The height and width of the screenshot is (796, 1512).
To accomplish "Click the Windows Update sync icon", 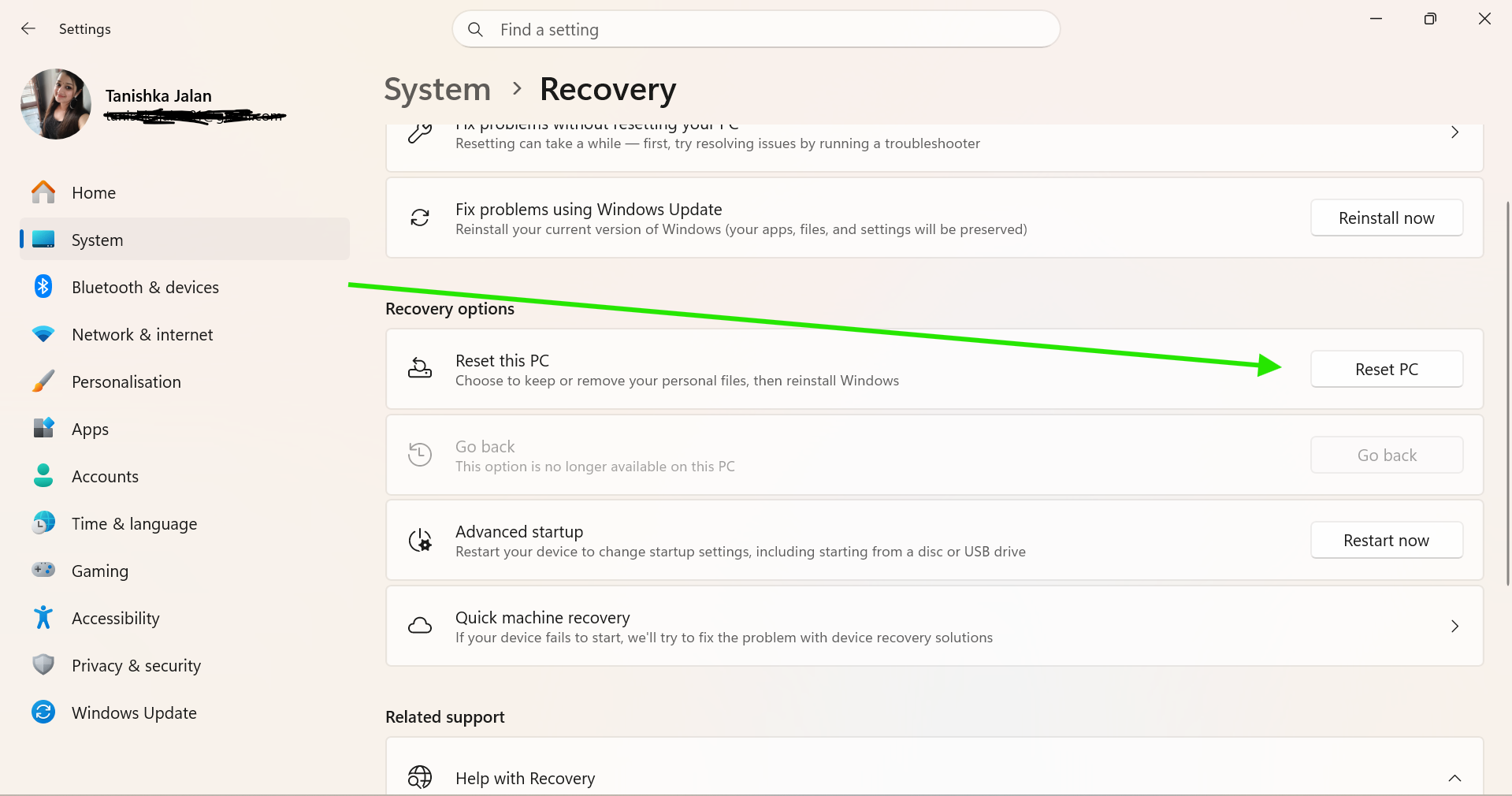I will tap(43, 712).
